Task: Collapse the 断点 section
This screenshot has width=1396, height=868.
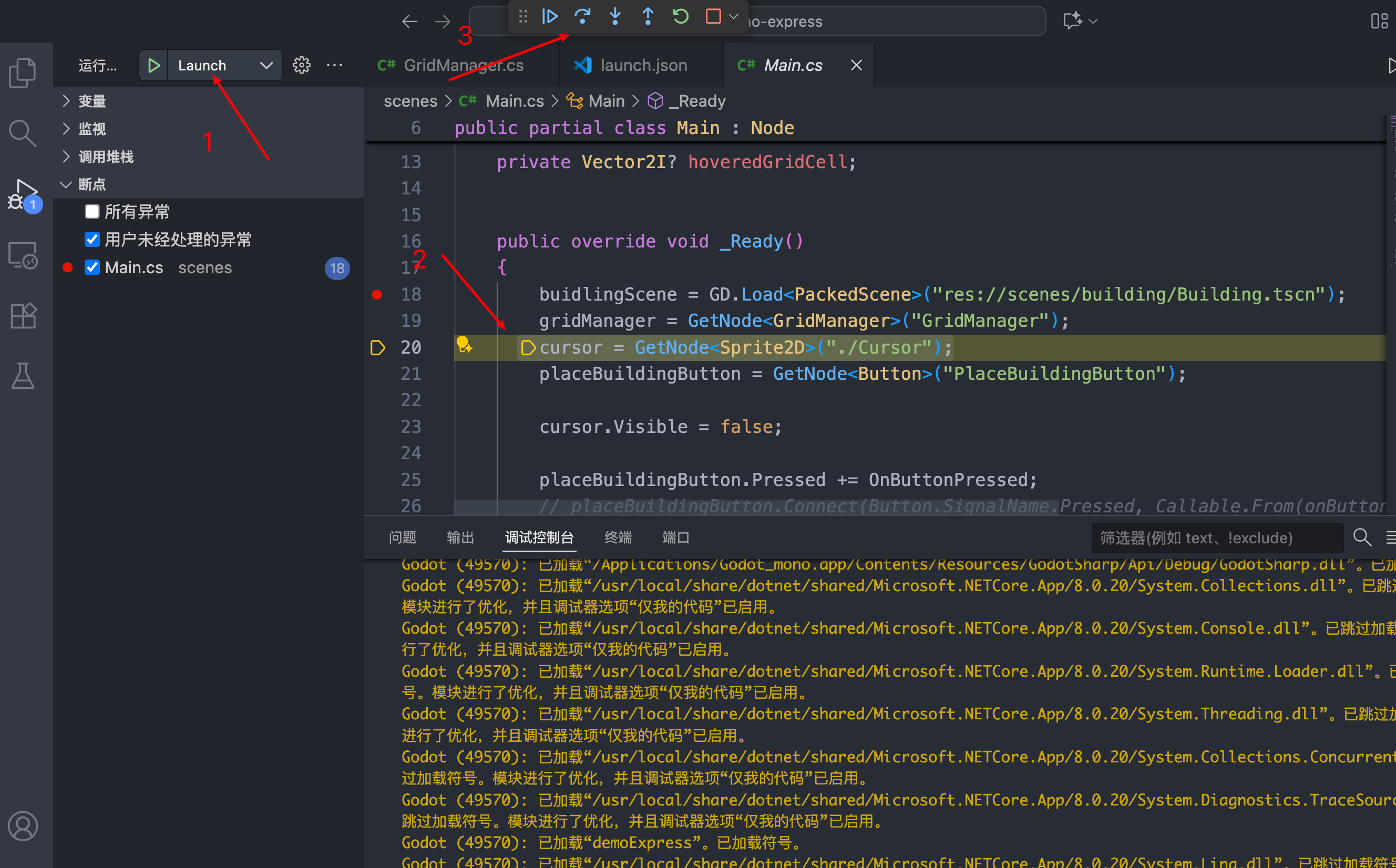Action: coord(92,184)
